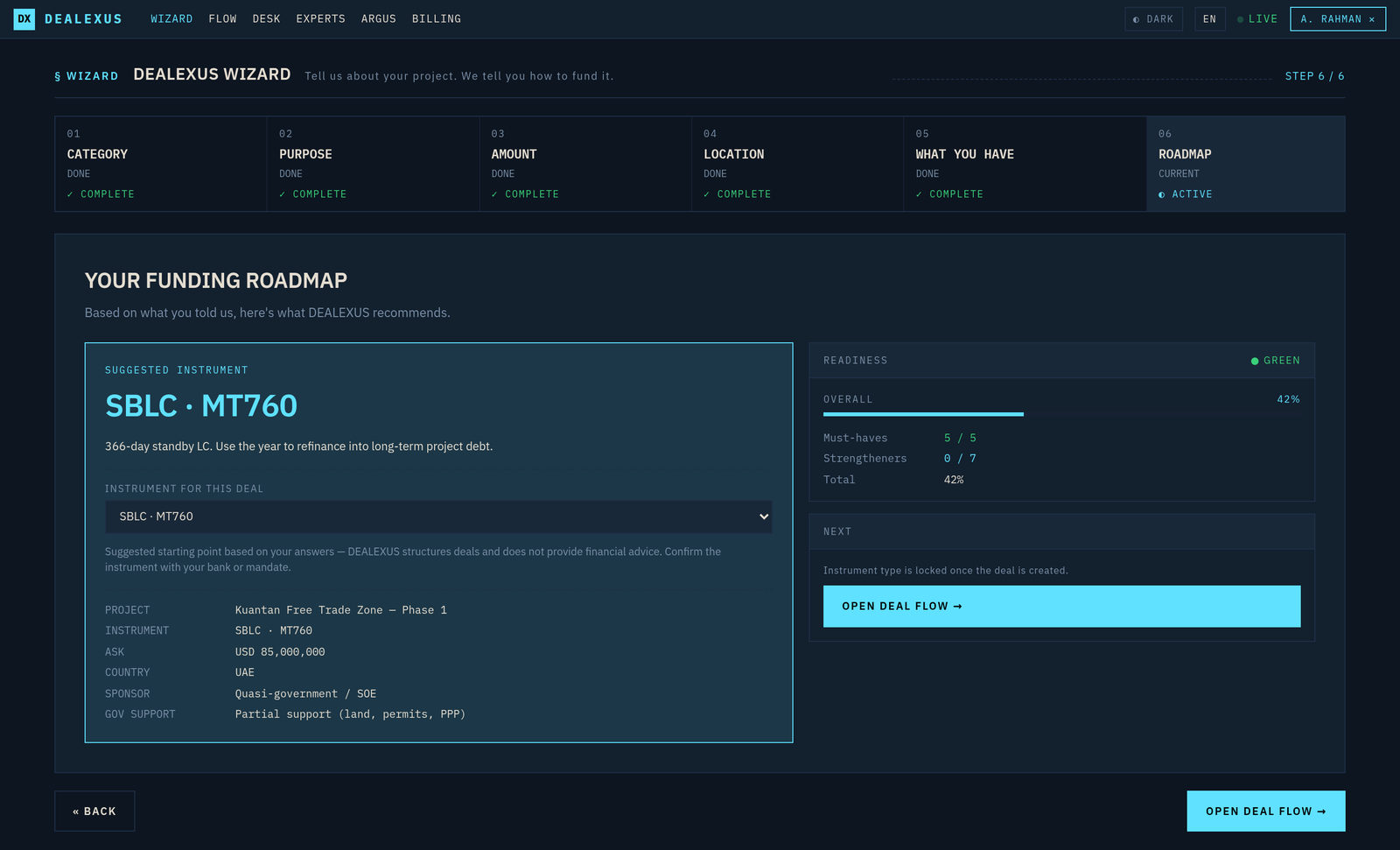
Task: Click the COMPLETE checkmark under CATEGORY
Action: coord(101,194)
